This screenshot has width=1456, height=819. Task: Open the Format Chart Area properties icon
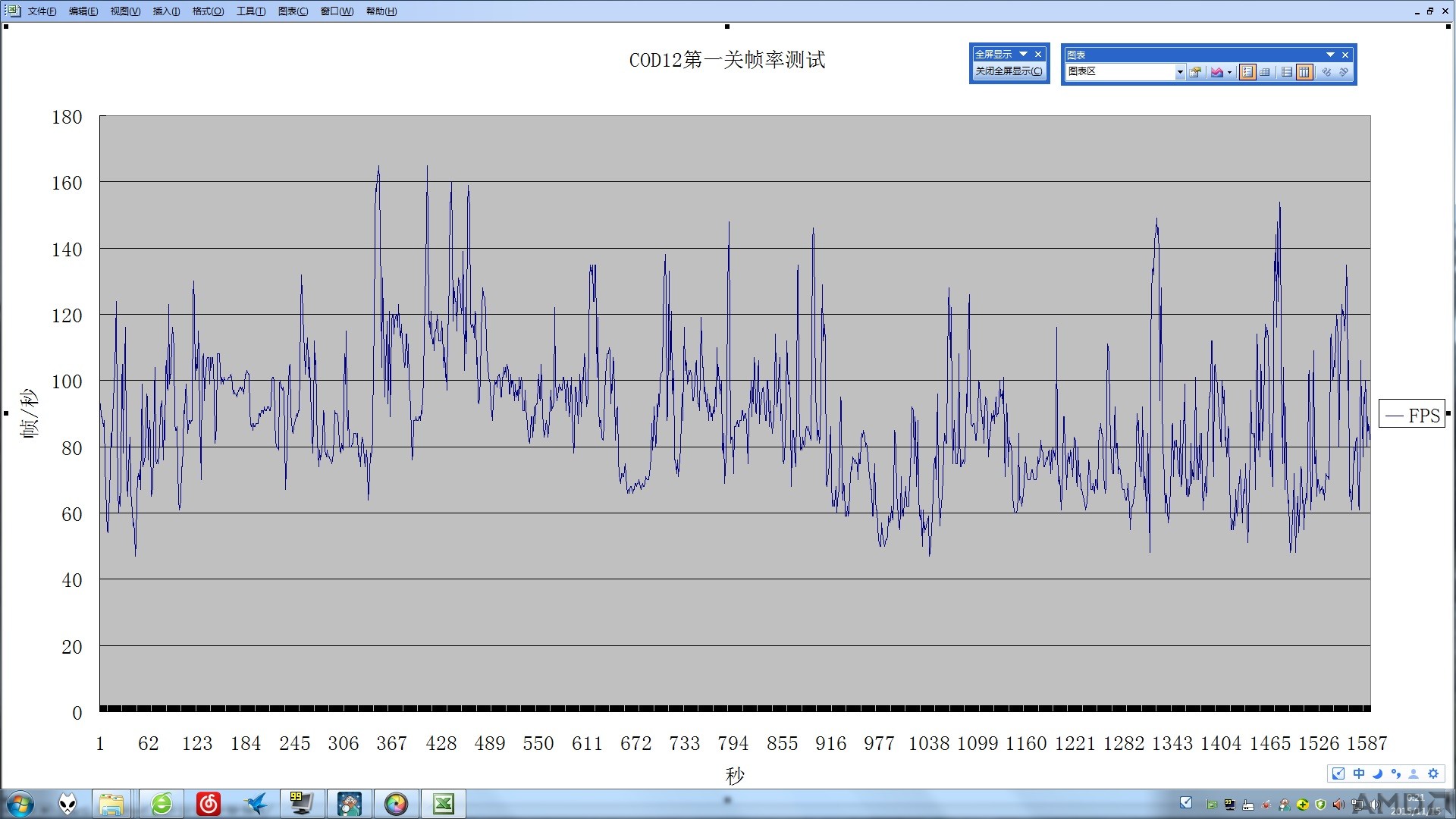click(x=1196, y=72)
